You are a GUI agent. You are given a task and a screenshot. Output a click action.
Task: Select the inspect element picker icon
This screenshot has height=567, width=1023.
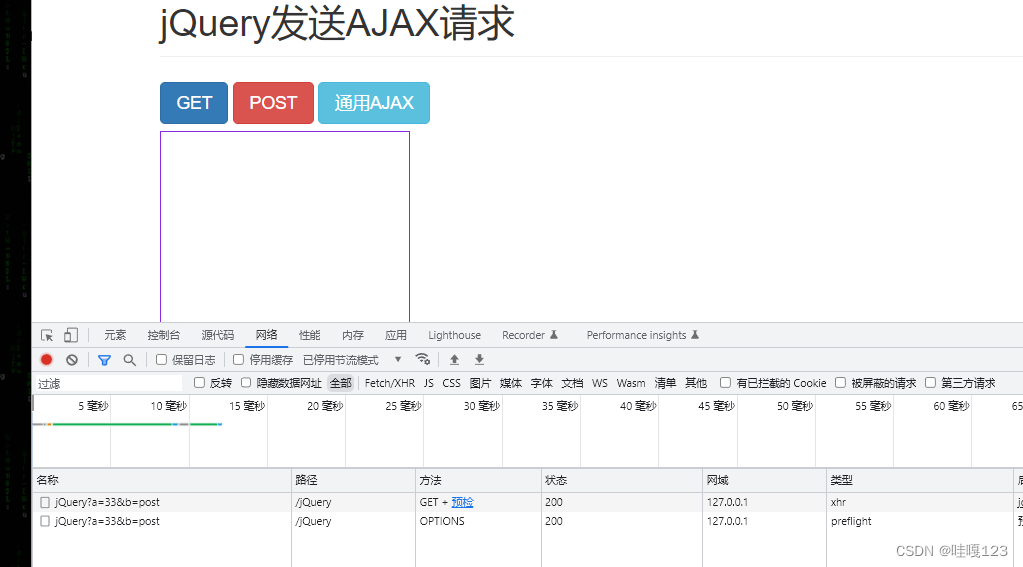tap(47, 335)
